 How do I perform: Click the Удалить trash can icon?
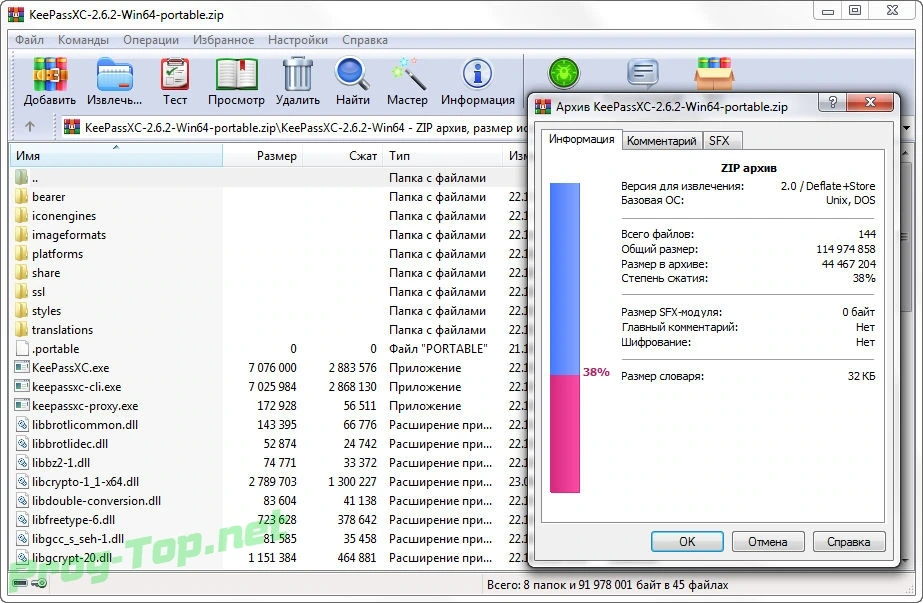click(298, 75)
